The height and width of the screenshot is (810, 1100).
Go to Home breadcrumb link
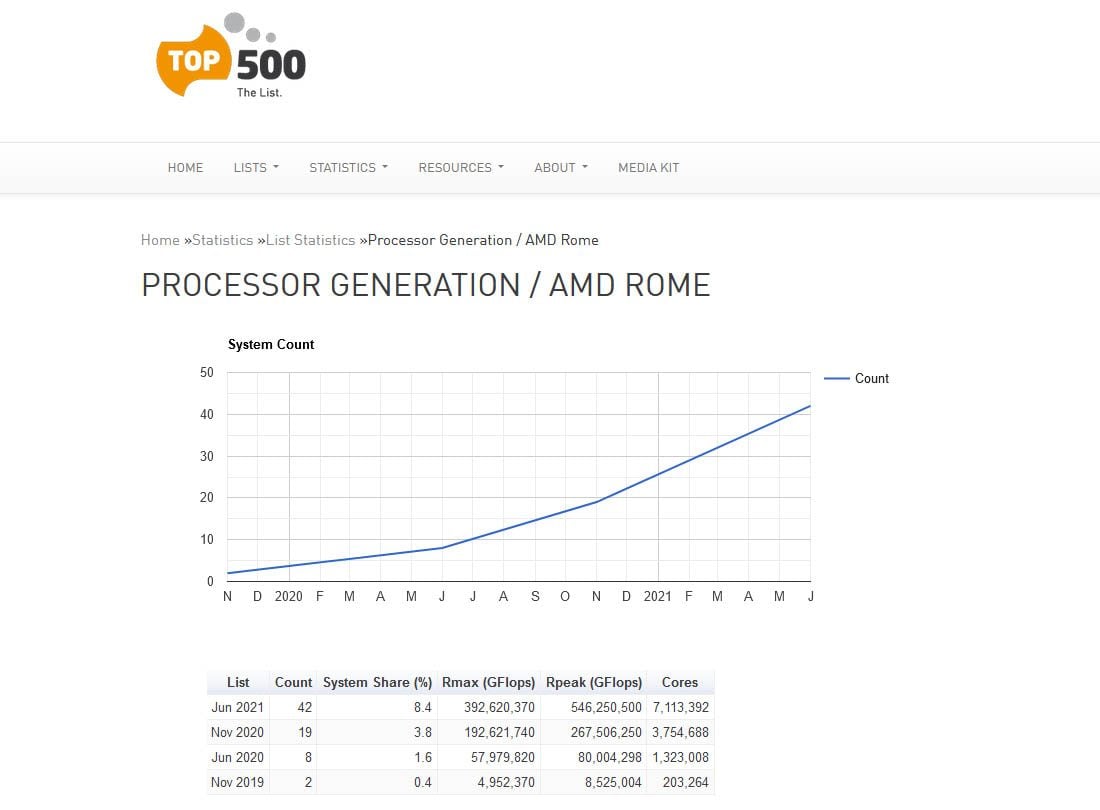pyautogui.click(x=160, y=240)
